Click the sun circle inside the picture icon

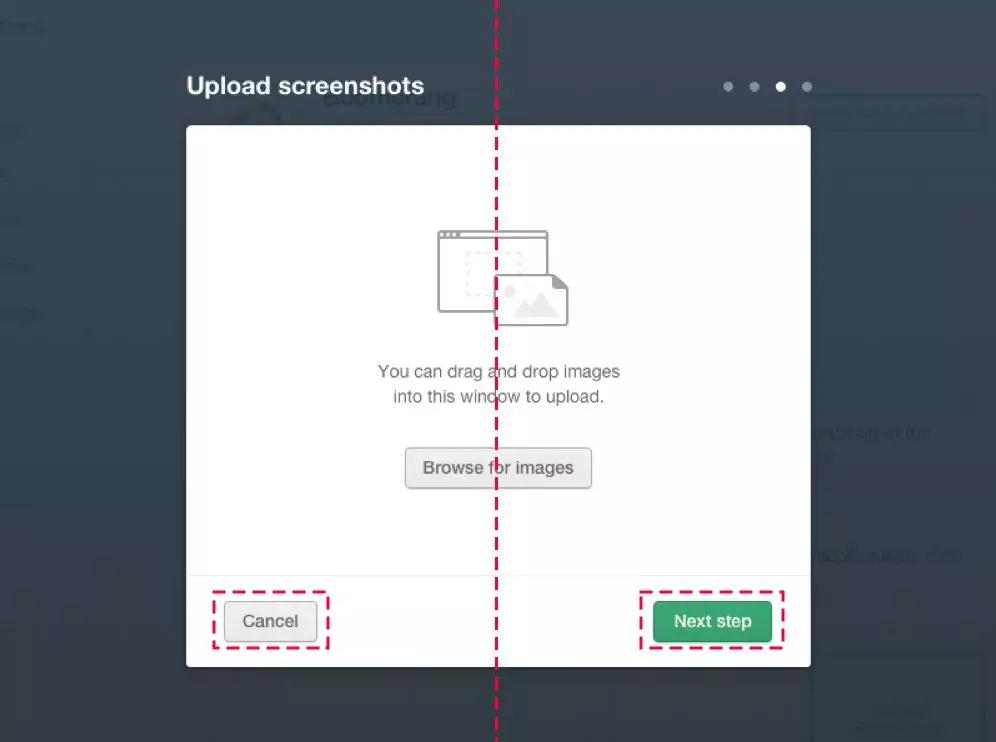coord(509,292)
